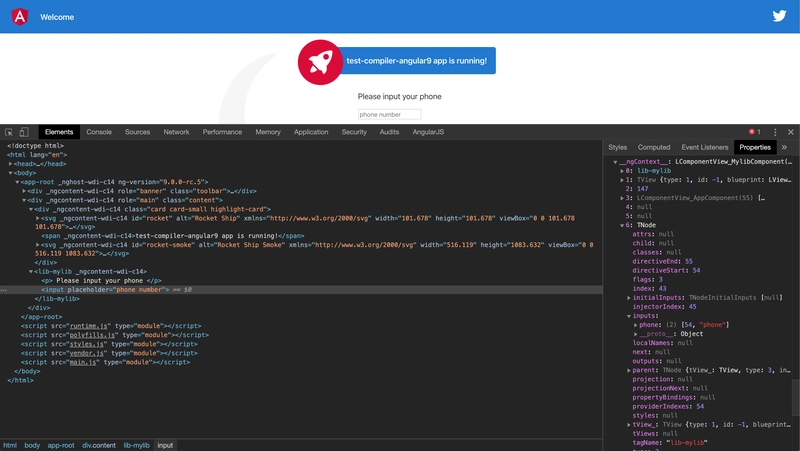This screenshot has width=800, height=451.
Task: Close the DevTools panel
Action: (x=791, y=132)
